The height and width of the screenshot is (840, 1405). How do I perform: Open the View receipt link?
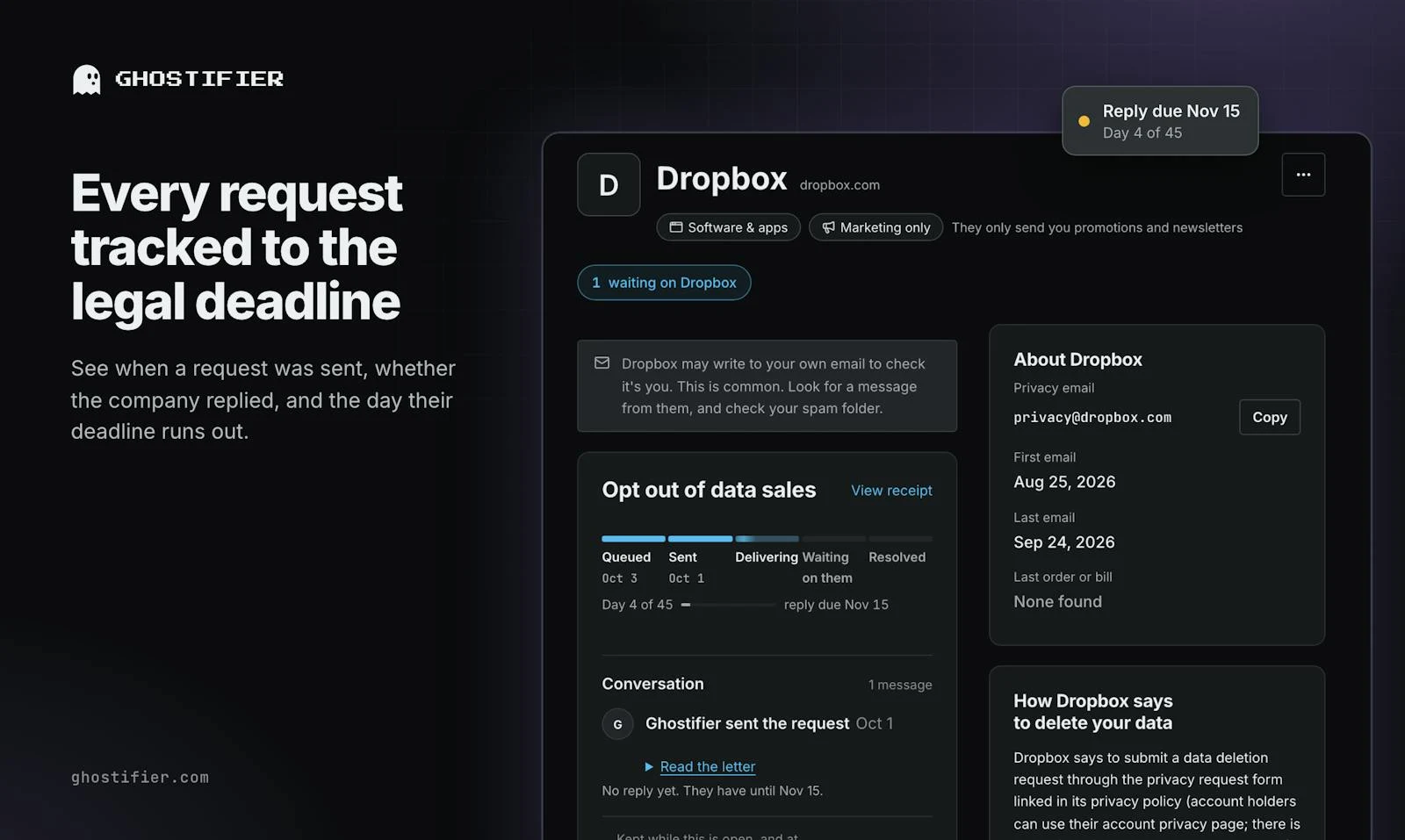891,491
